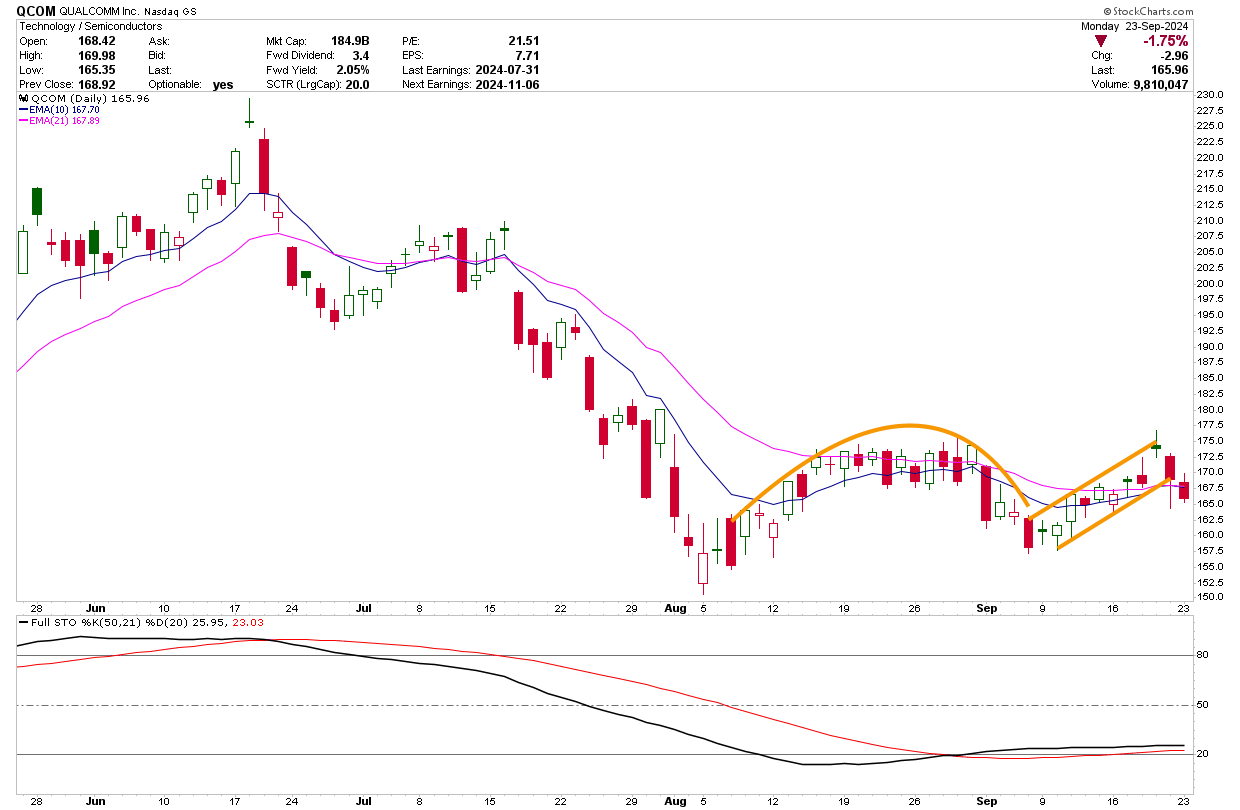
Task: Click the lower orange channel trendline
Action: click(1110, 515)
